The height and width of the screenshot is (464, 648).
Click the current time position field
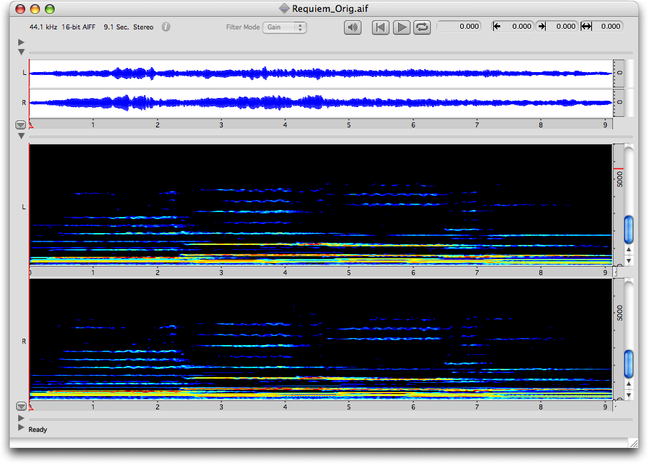click(460, 27)
